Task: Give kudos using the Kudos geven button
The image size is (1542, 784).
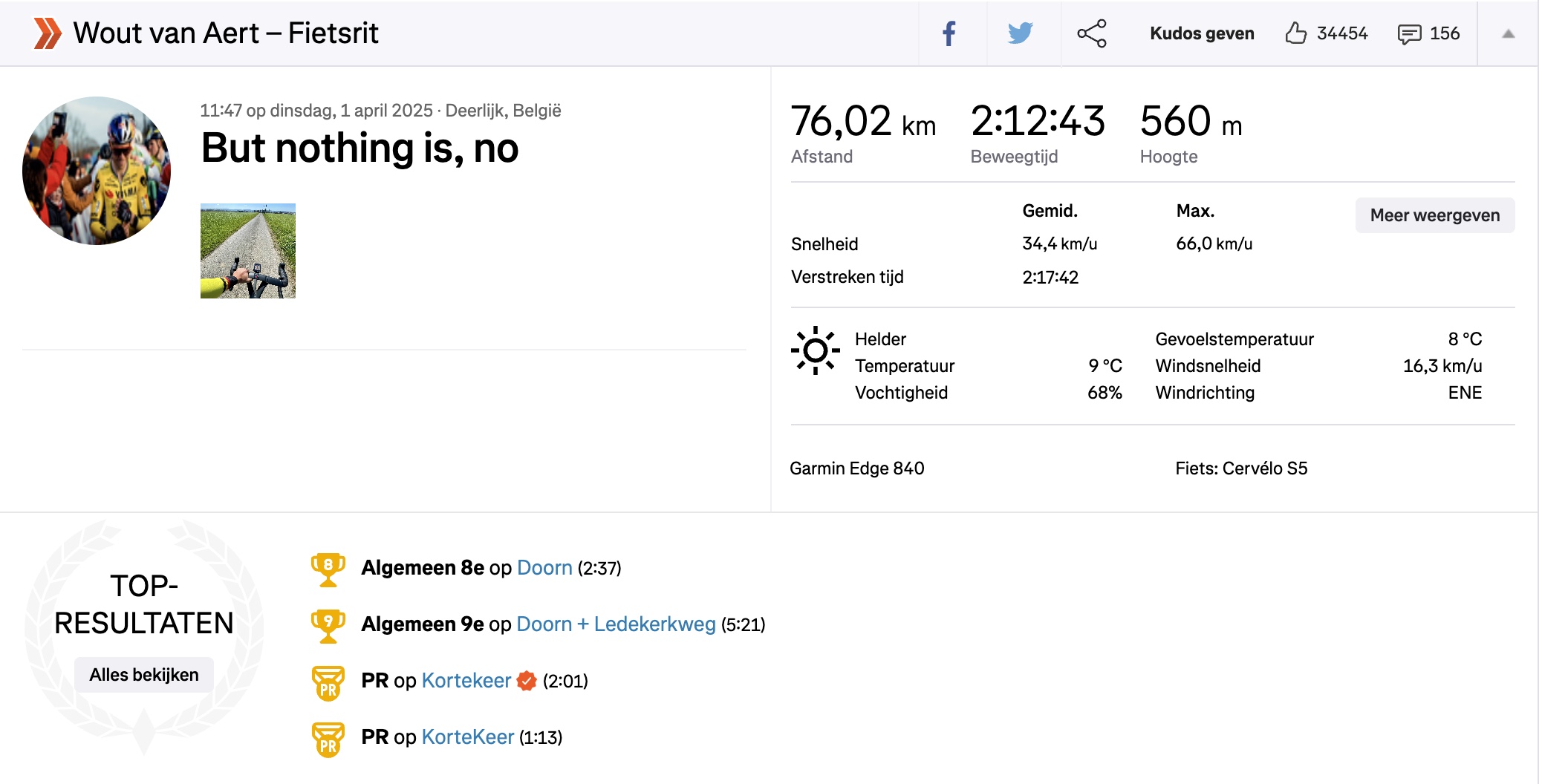Action: click(1201, 33)
